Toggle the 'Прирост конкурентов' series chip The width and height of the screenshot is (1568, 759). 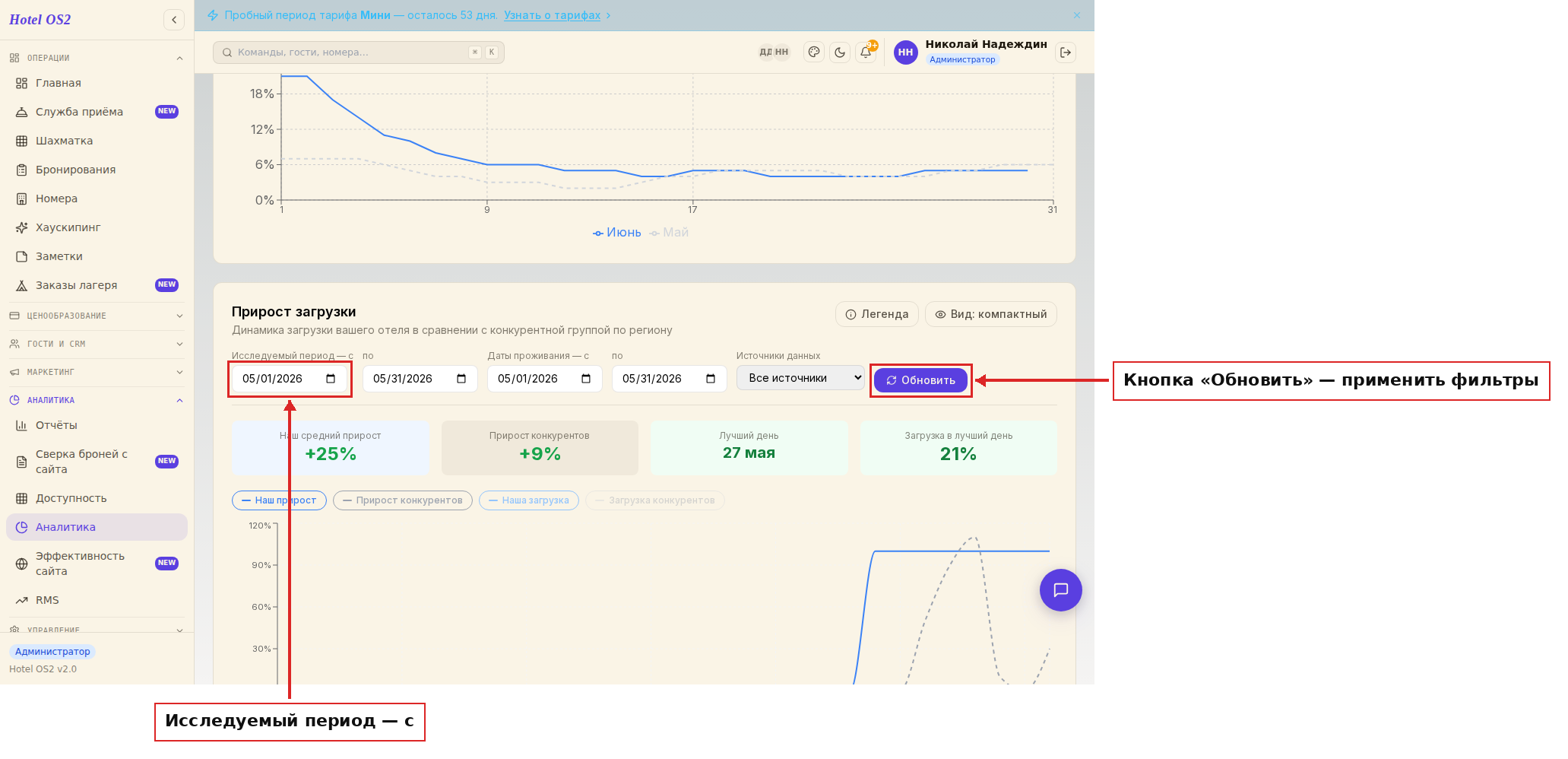(x=403, y=500)
